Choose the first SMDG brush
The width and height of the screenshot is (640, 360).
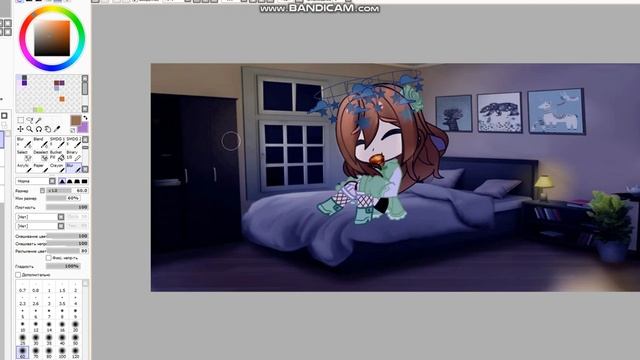point(58,142)
